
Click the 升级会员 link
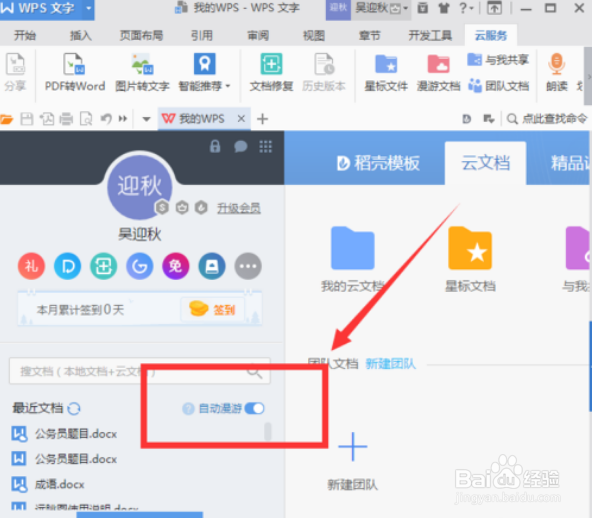(239, 208)
